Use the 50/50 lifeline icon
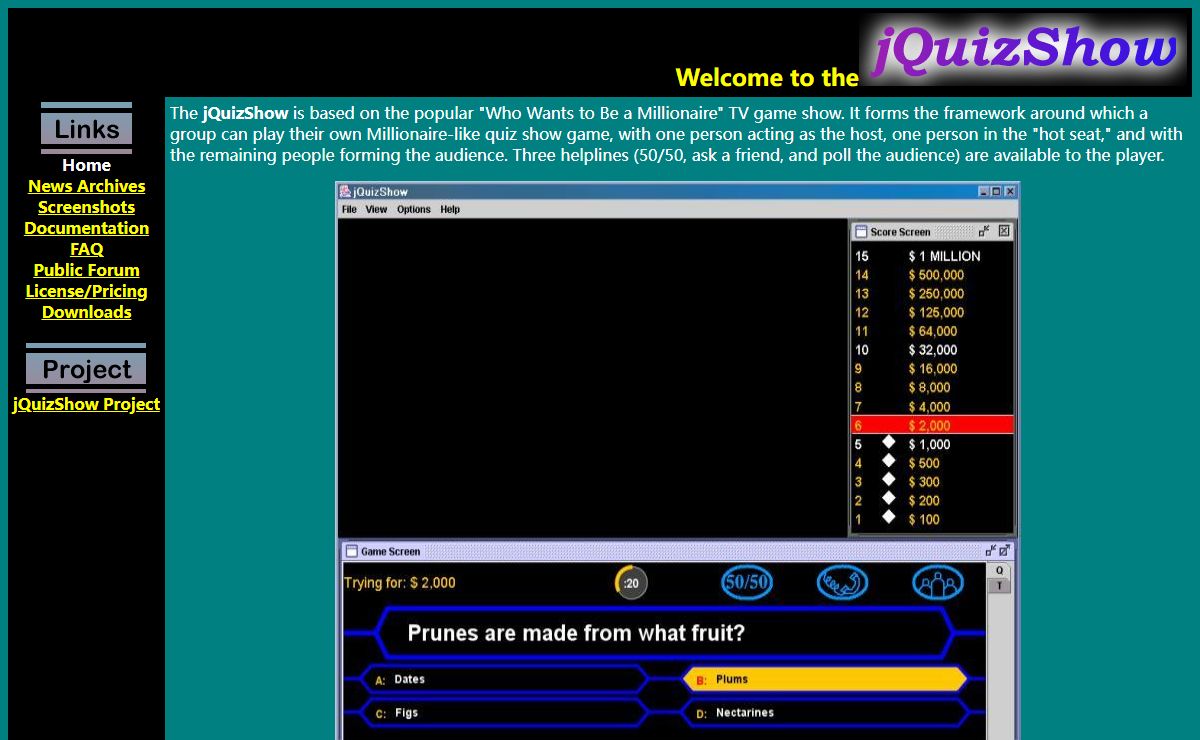 click(747, 582)
